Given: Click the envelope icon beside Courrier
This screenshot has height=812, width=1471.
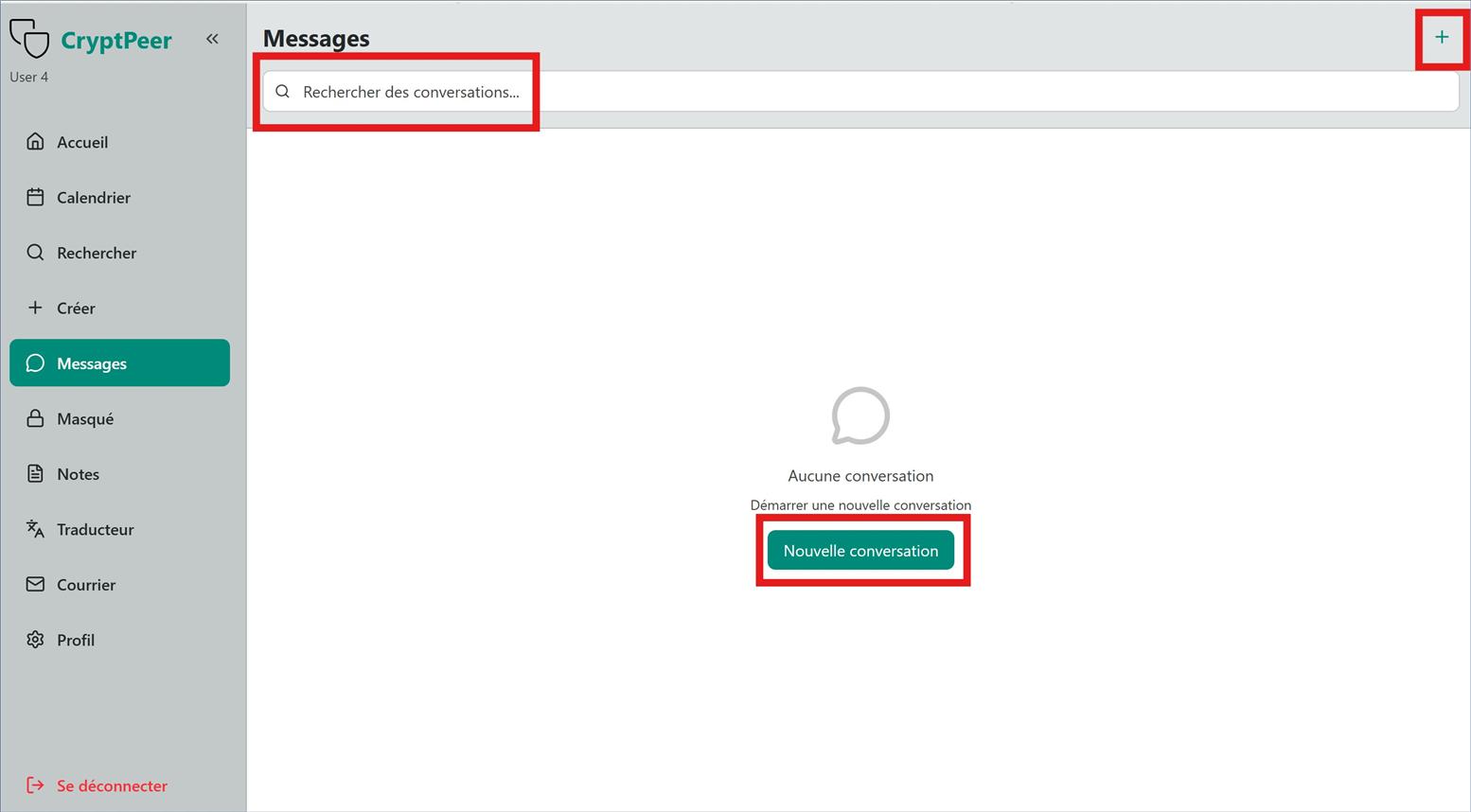Looking at the screenshot, I should tap(35, 585).
